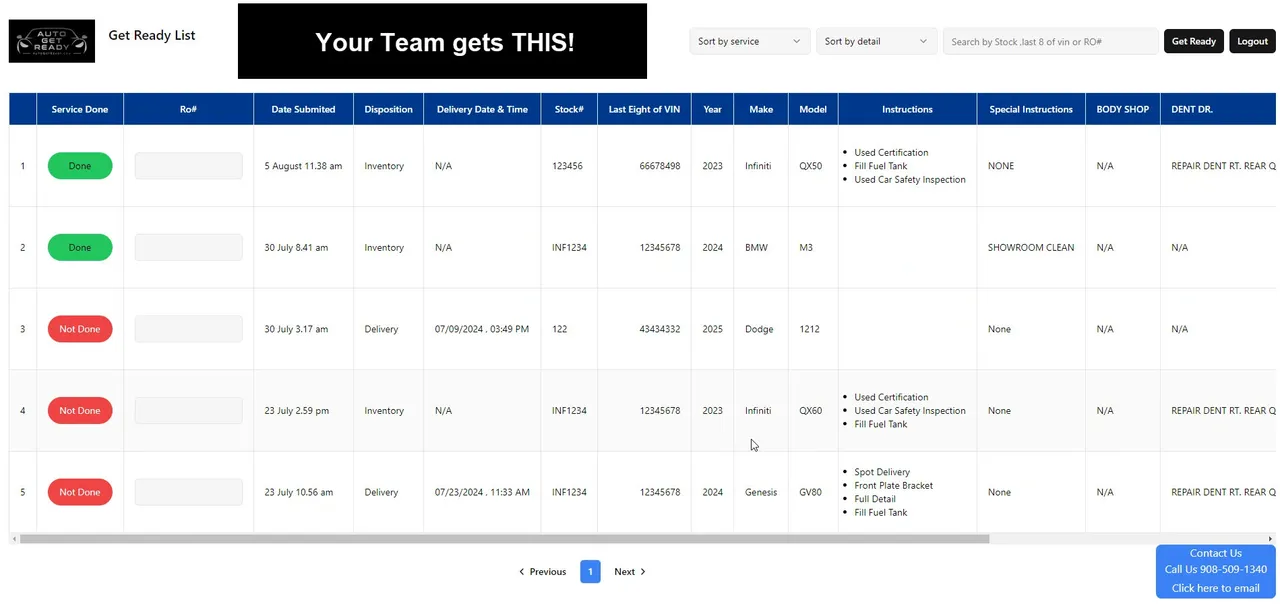Open the Sort by detail dropdown
The image size is (1280, 610).
coord(876,41)
